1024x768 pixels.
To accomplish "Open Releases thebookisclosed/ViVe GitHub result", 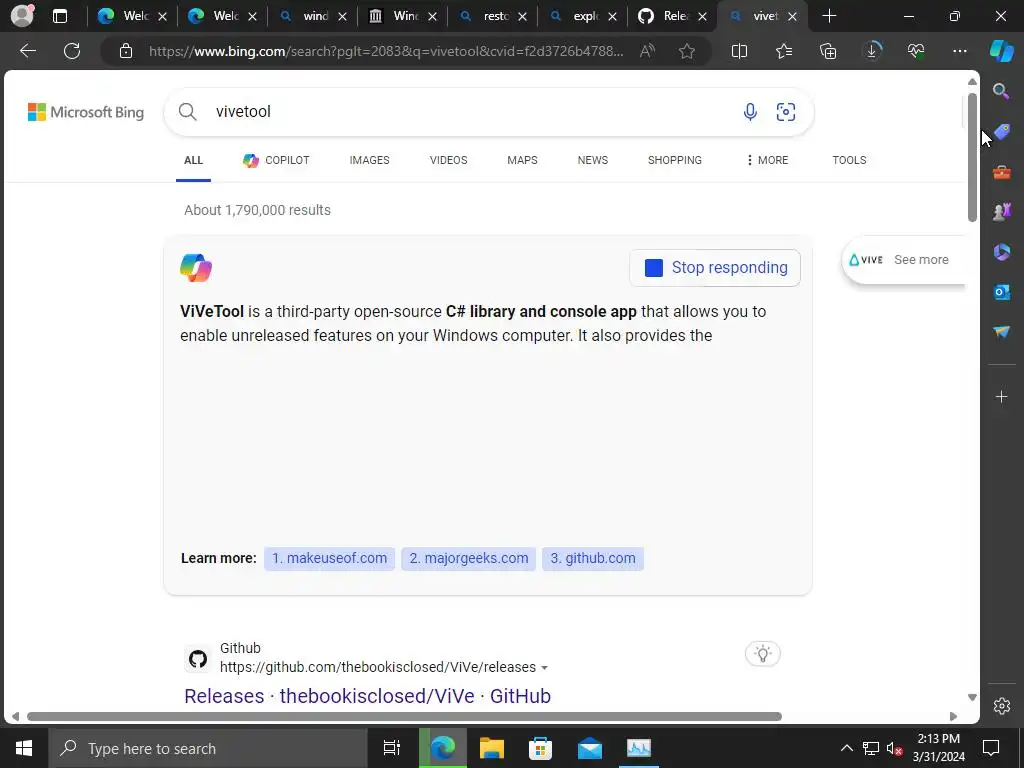I will pyautogui.click(x=368, y=696).
